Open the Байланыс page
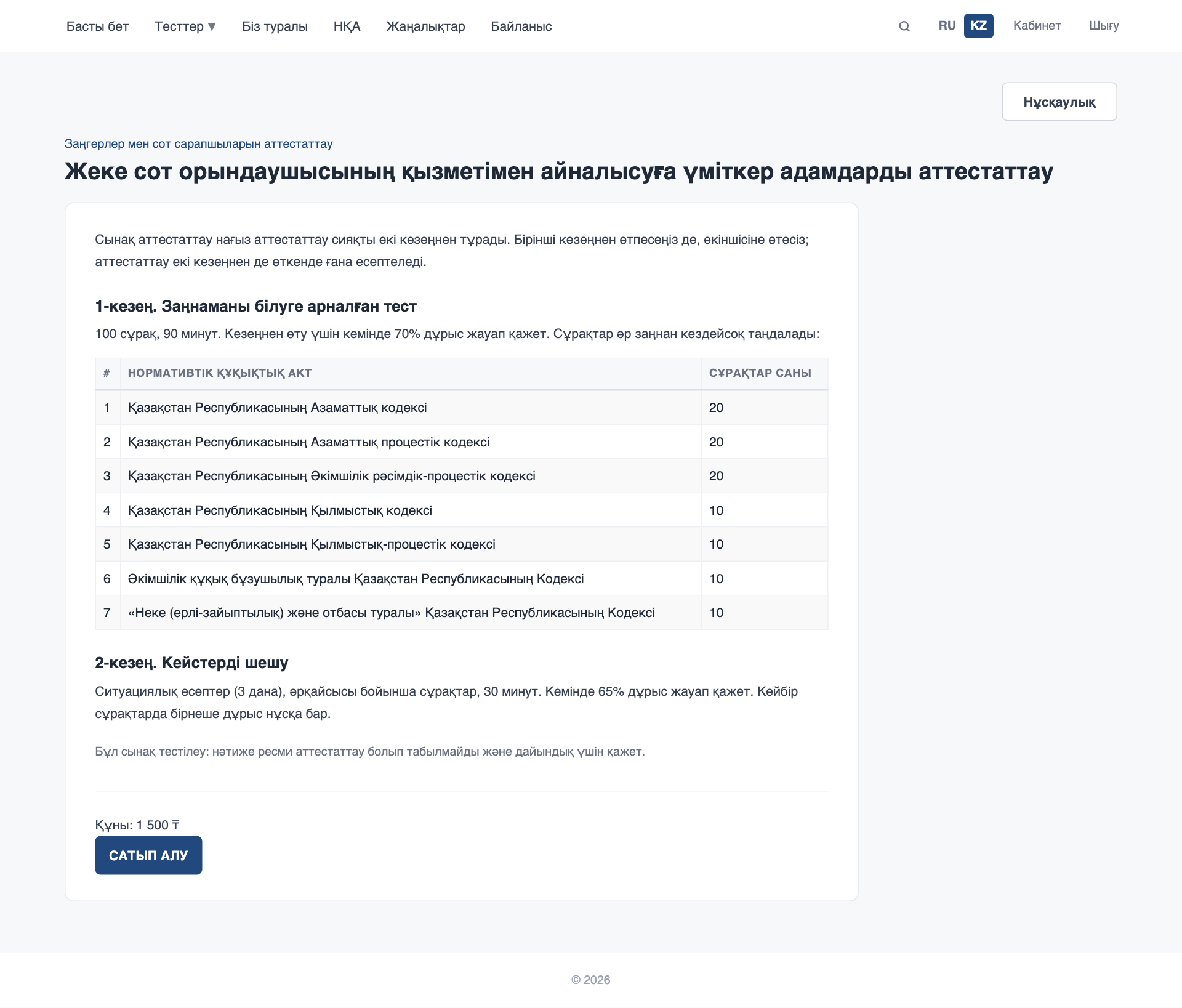The image size is (1182, 1008). 521,26
